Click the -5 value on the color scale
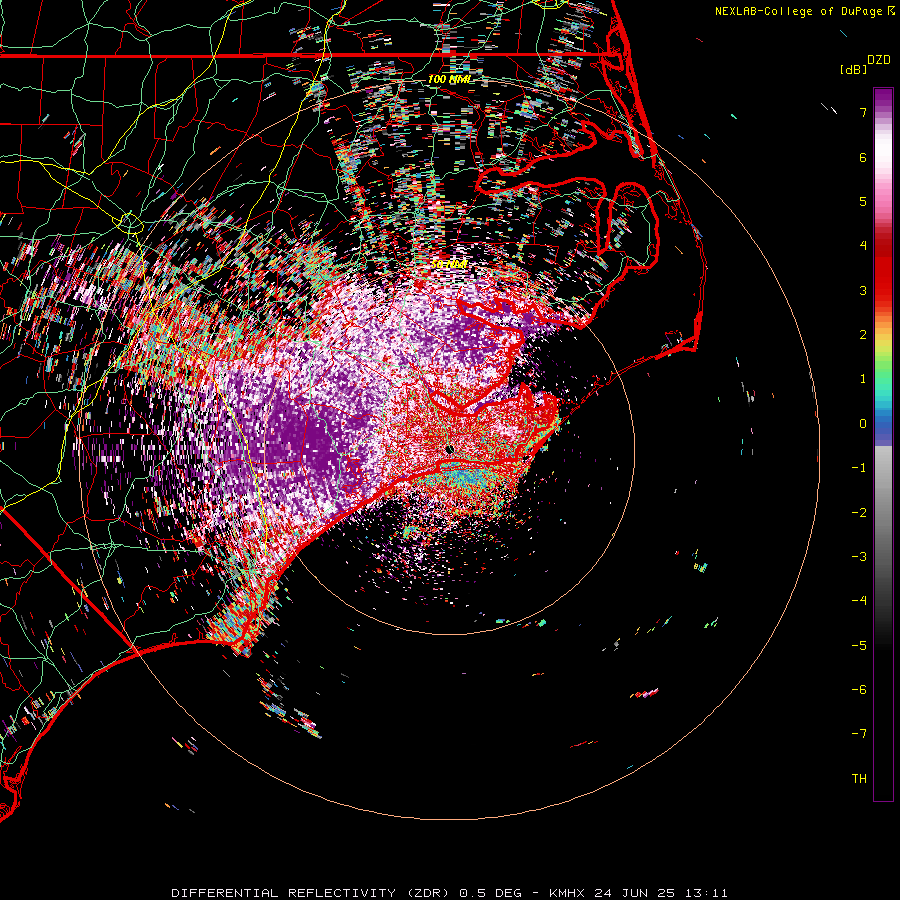900x900 pixels. pos(859,646)
